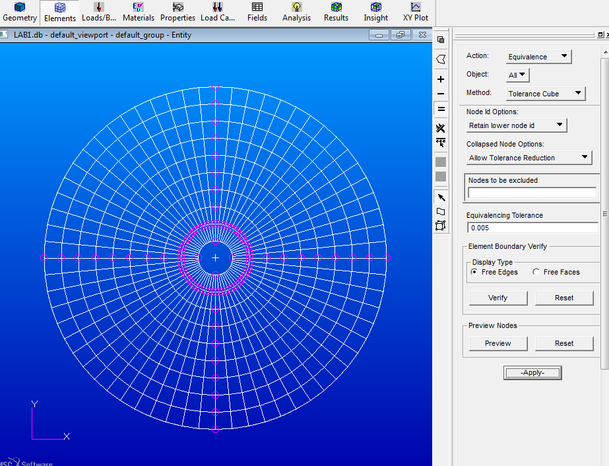Choose the arrow pointer select tool
Screen dimensions: 609x466
click(x=441, y=197)
